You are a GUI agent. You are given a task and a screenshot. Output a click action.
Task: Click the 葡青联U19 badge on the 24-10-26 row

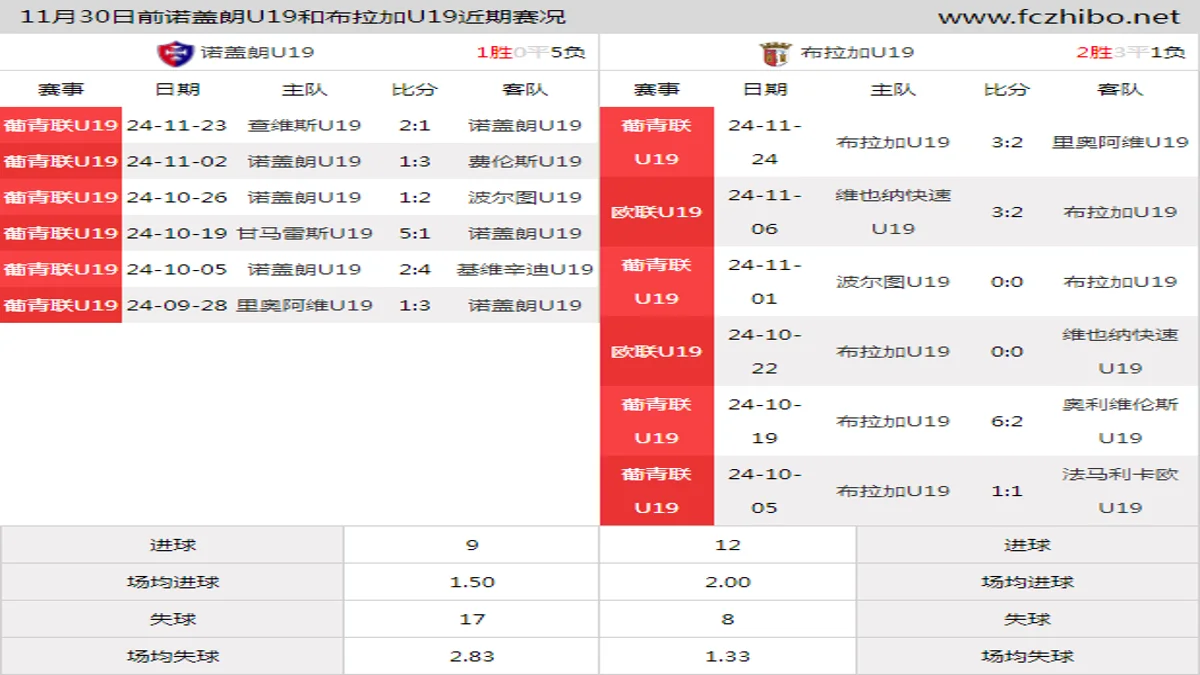[61, 197]
